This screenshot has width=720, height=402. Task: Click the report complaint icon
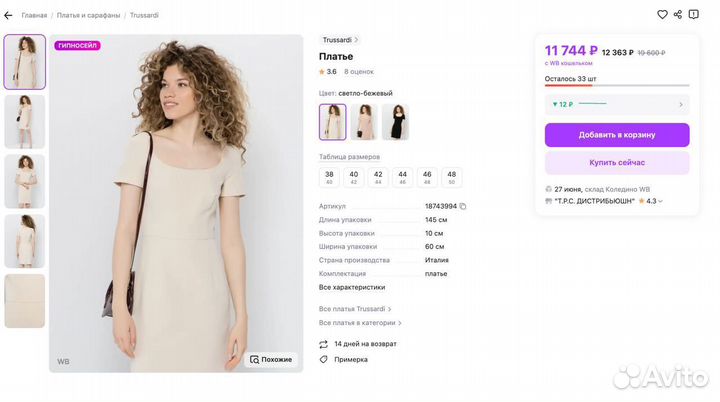(694, 15)
